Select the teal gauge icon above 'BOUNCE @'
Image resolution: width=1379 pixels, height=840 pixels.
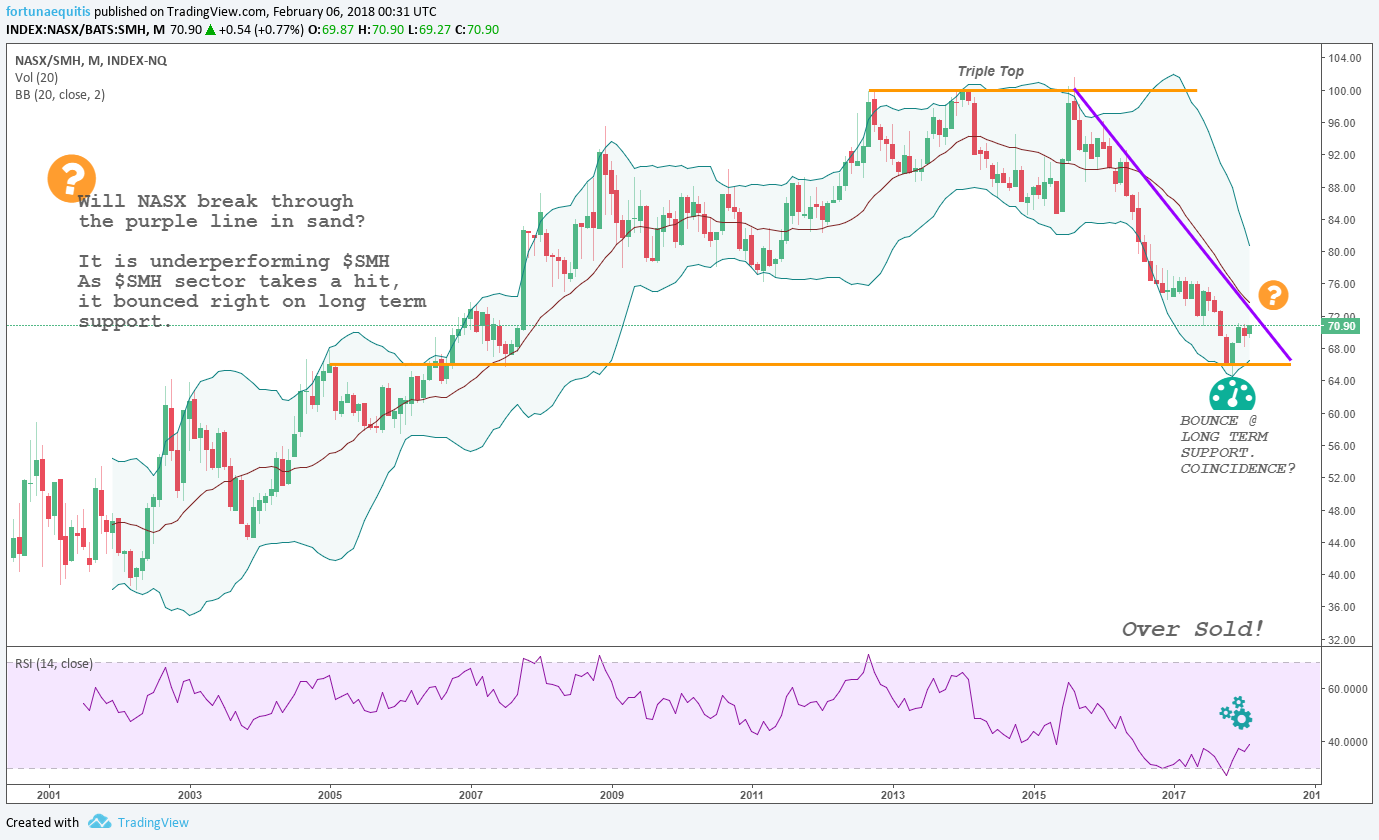pos(1231,392)
